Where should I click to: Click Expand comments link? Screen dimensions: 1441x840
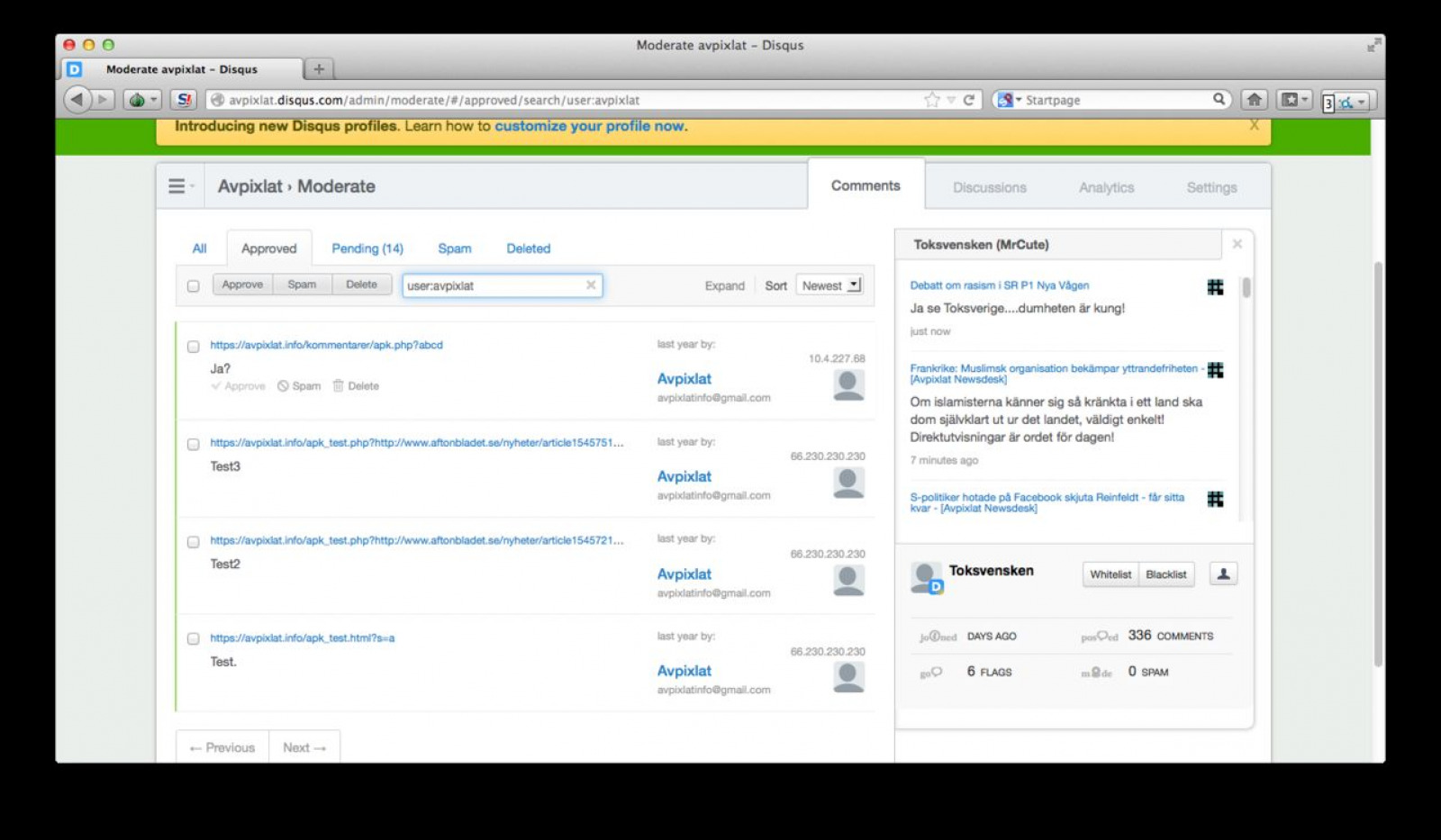[x=724, y=285]
